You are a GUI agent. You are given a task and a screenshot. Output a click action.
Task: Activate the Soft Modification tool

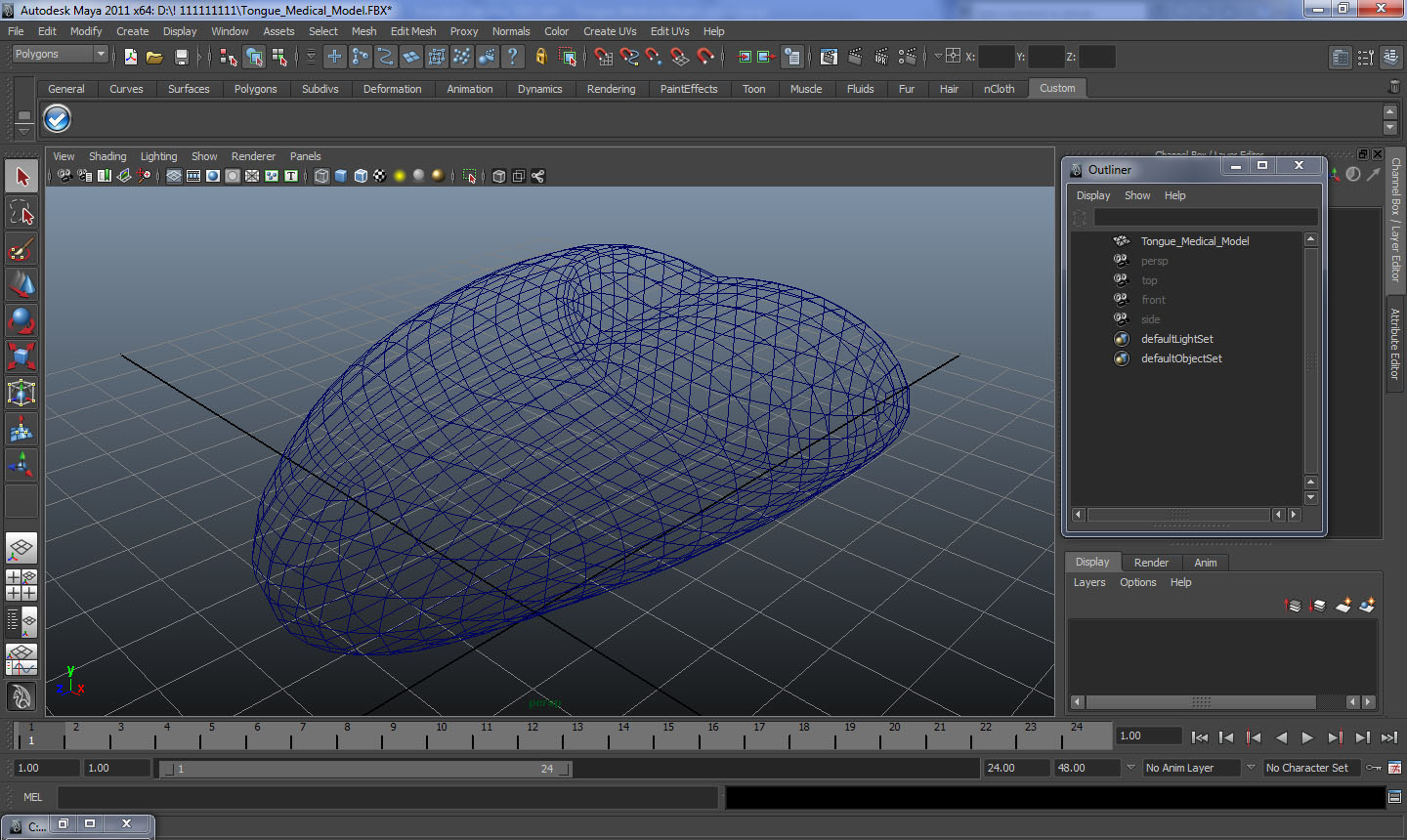(x=21, y=429)
